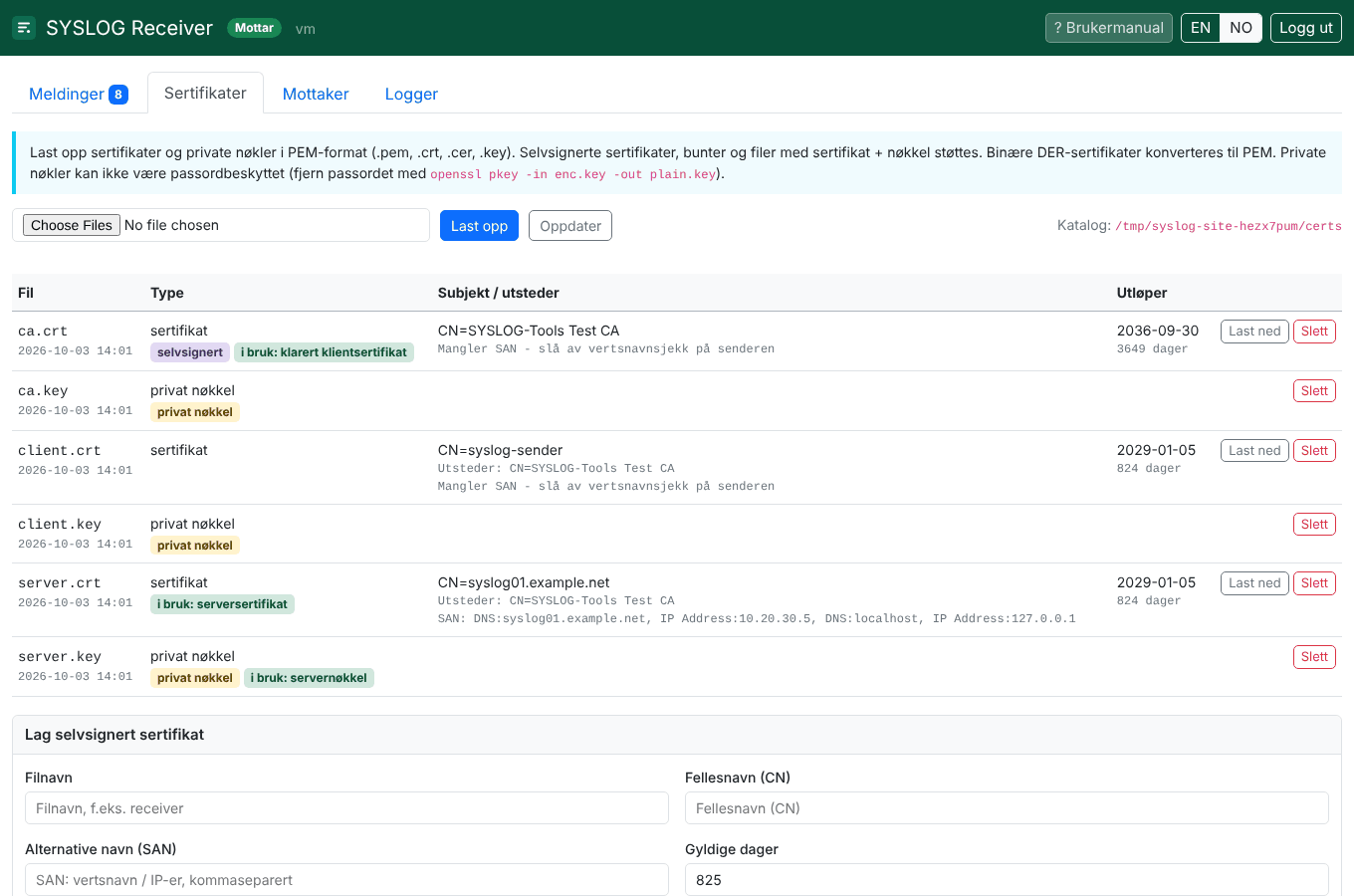Click the 'CN=syslog01.example.net' subject text
Image resolution: width=1354 pixels, height=896 pixels.
[x=524, y=582]
